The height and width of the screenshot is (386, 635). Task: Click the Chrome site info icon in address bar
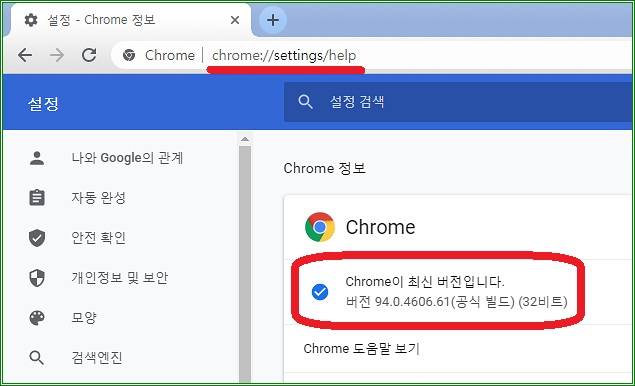(129, 55)
